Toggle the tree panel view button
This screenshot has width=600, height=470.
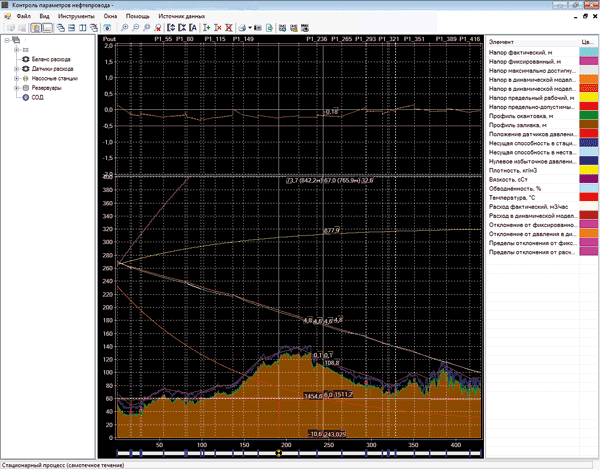(36, 28)
